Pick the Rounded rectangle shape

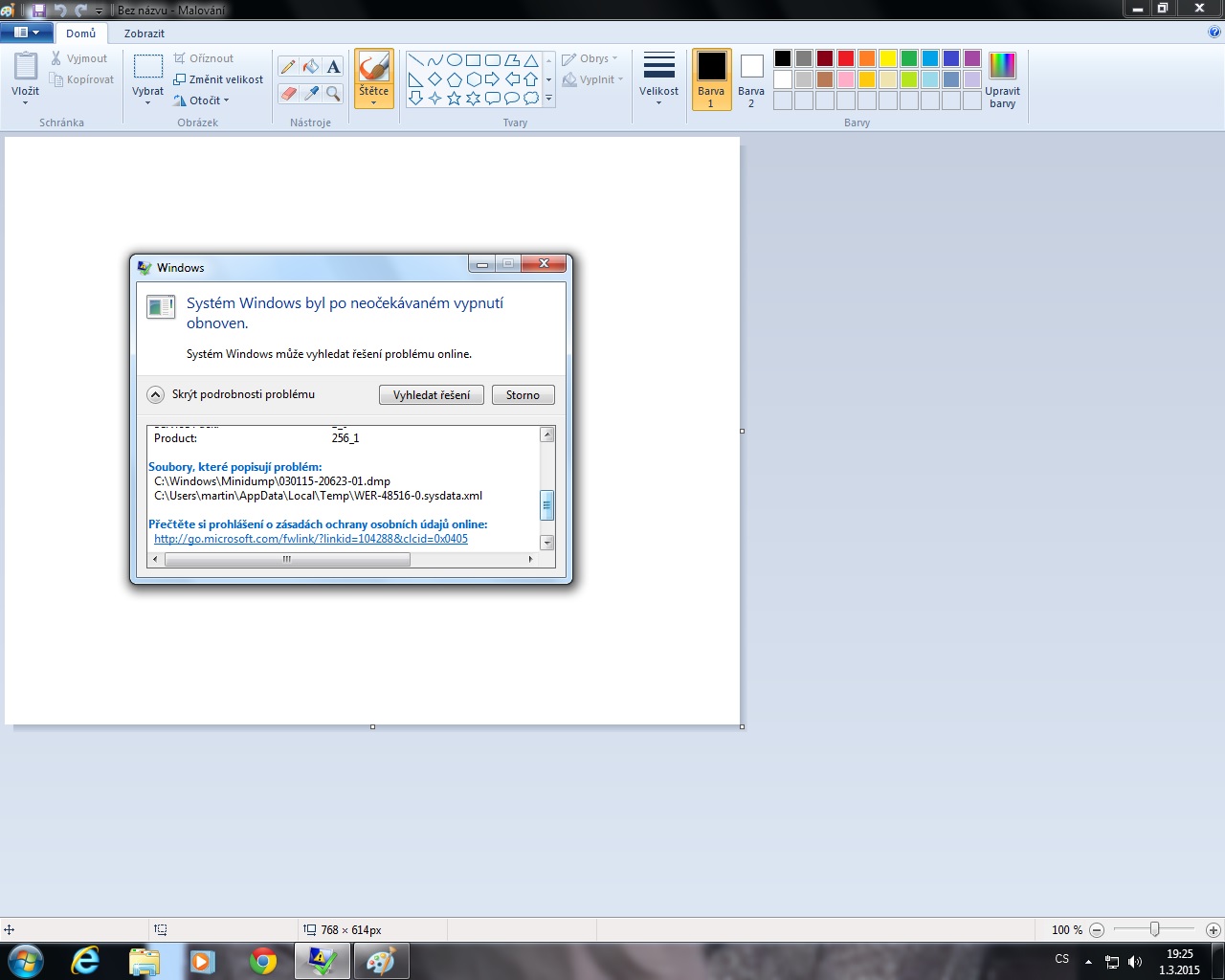click(x=493, y=60)
